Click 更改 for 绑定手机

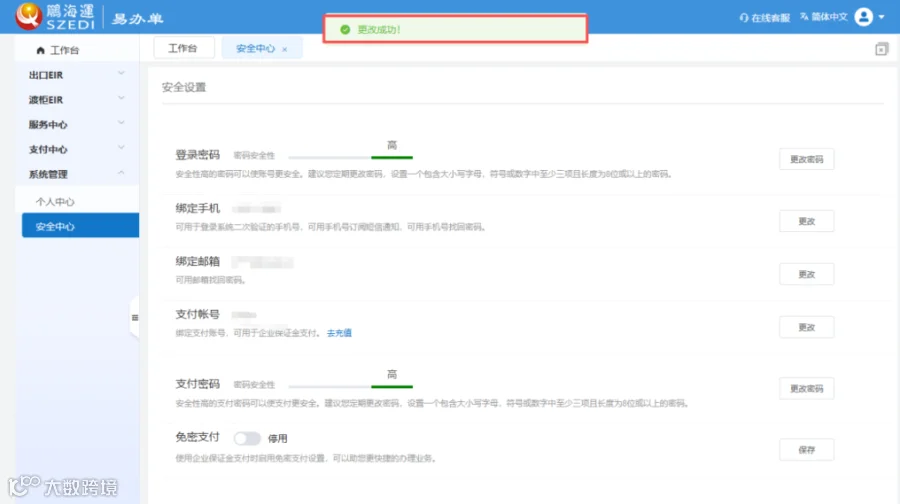[x=806, y=221]
